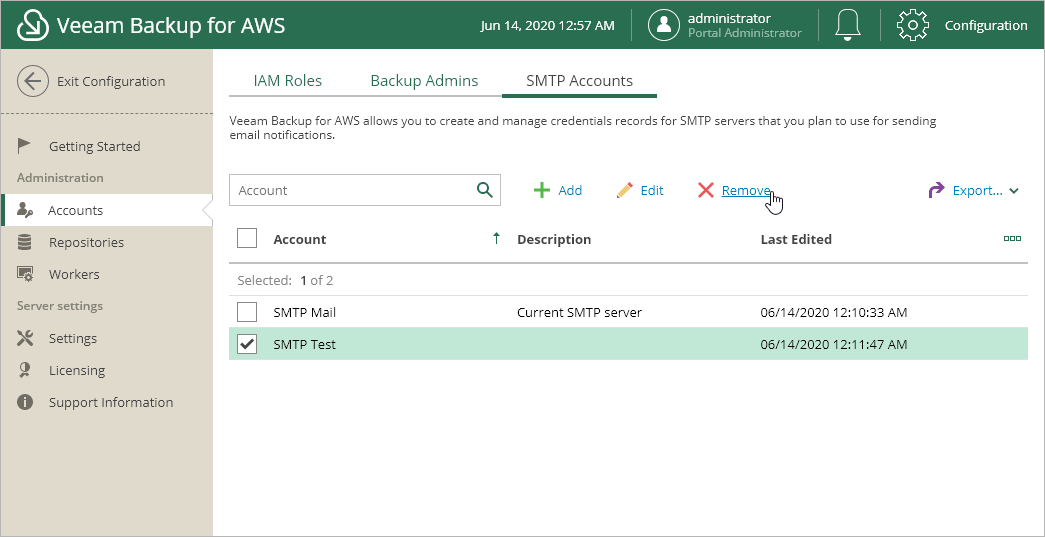This screenshot has width=1045, height=537.
Task: Select the SMTP Accounts tab
Action: coord(579,81)
